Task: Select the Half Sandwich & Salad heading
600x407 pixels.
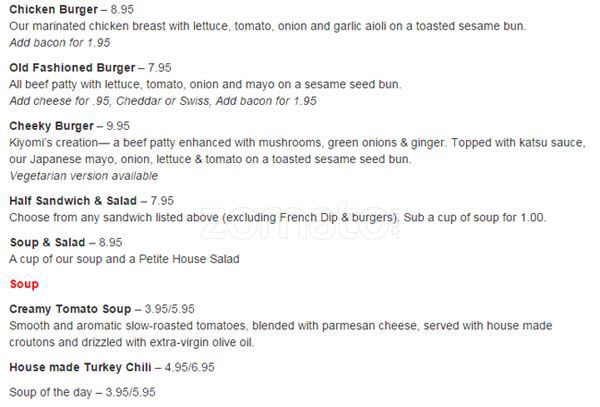Action: 73,200
